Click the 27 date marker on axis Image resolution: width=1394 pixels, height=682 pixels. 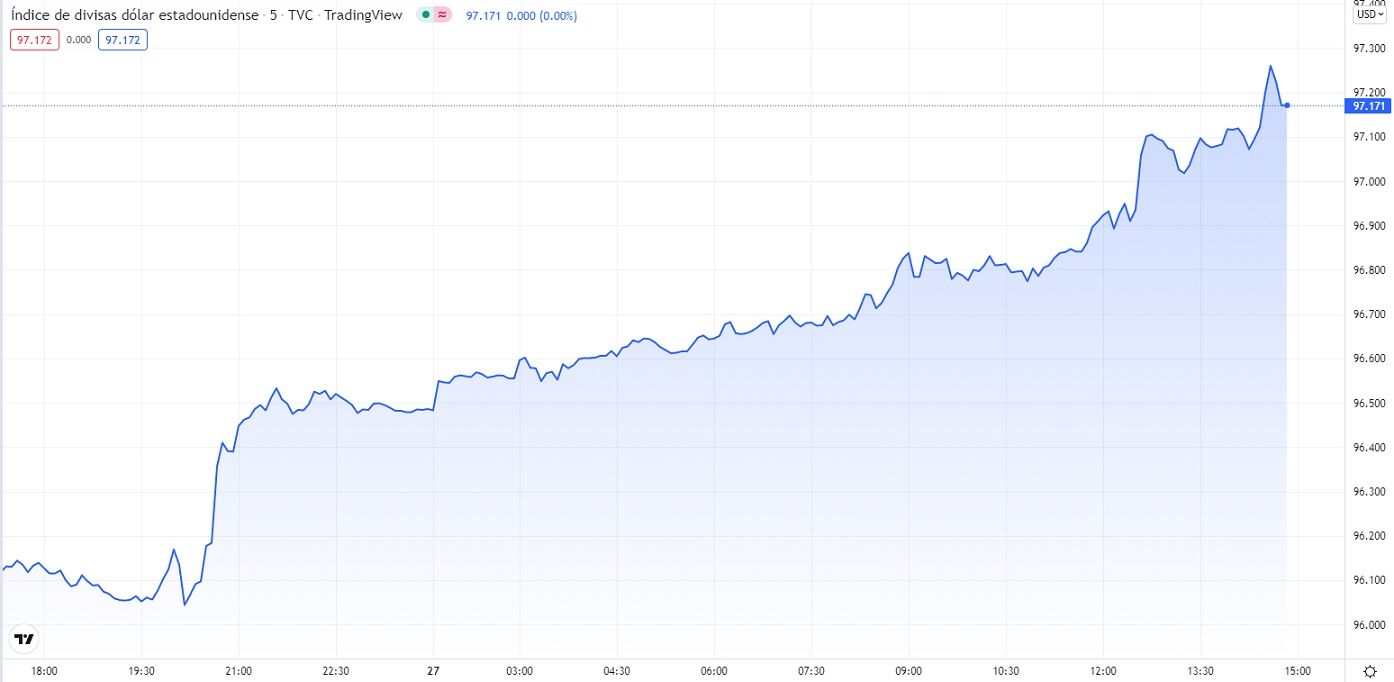(433, 671)
